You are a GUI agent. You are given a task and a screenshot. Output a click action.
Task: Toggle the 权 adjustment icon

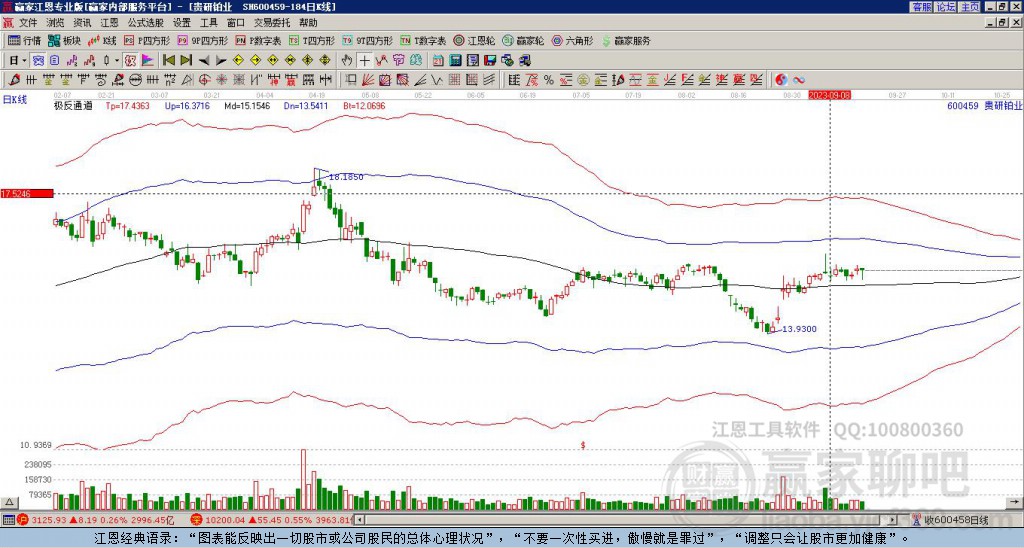tap(130, 61)
